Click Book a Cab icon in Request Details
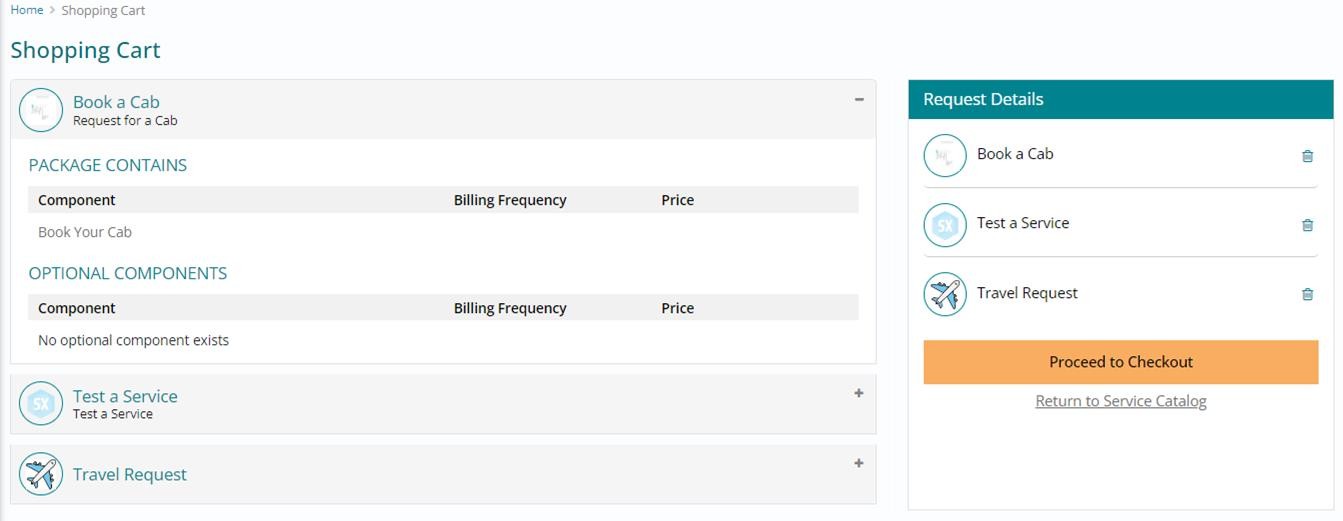 pyautogui.click(x=945, y=156)
